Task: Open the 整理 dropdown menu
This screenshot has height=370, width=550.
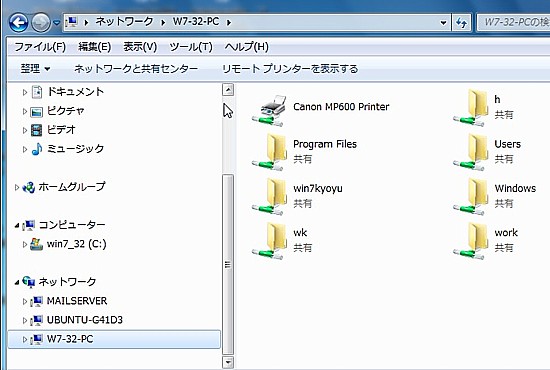Action: pyautogui.click(x=35, y=68)
